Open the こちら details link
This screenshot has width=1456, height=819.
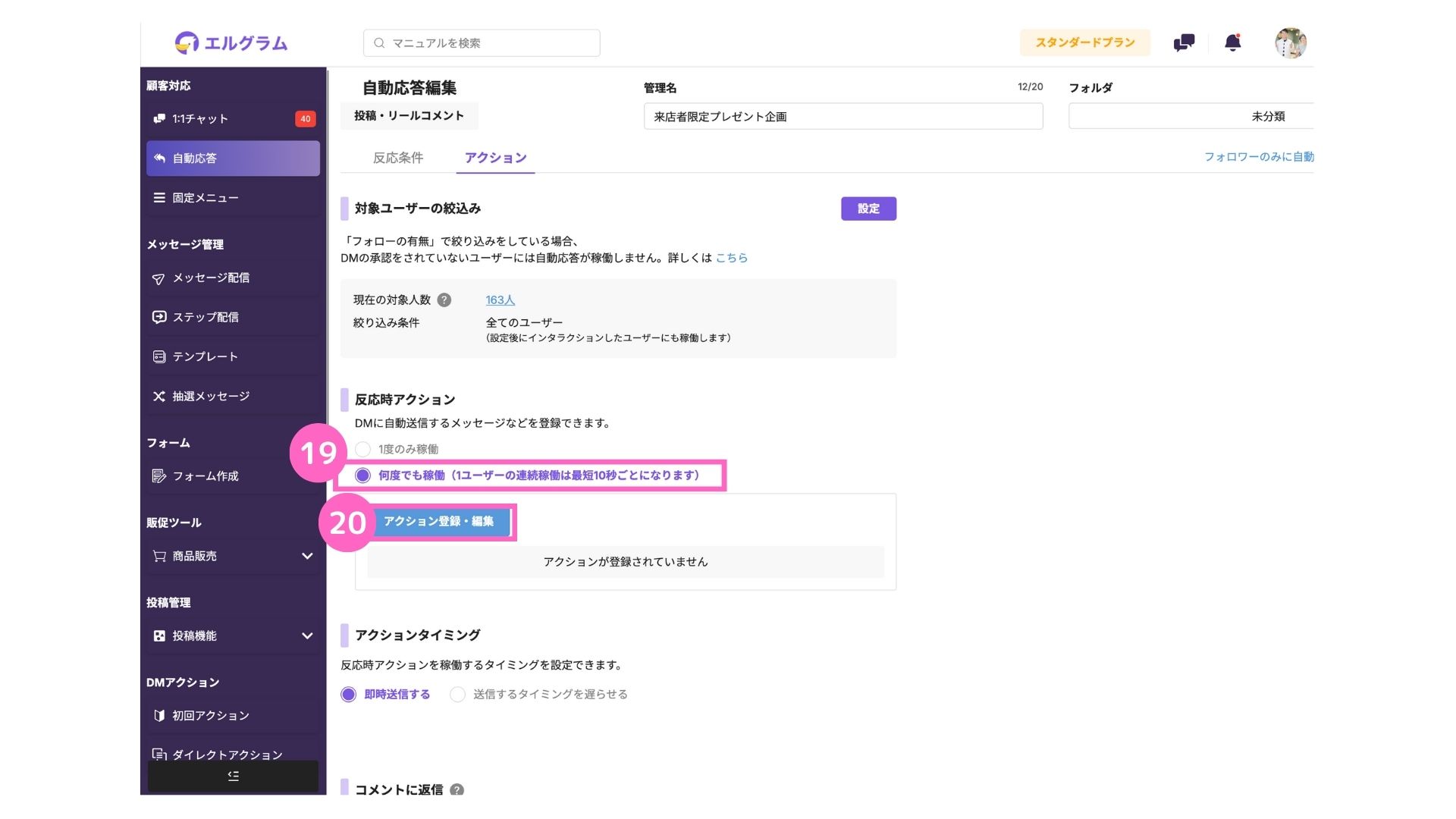pos(732,258)
